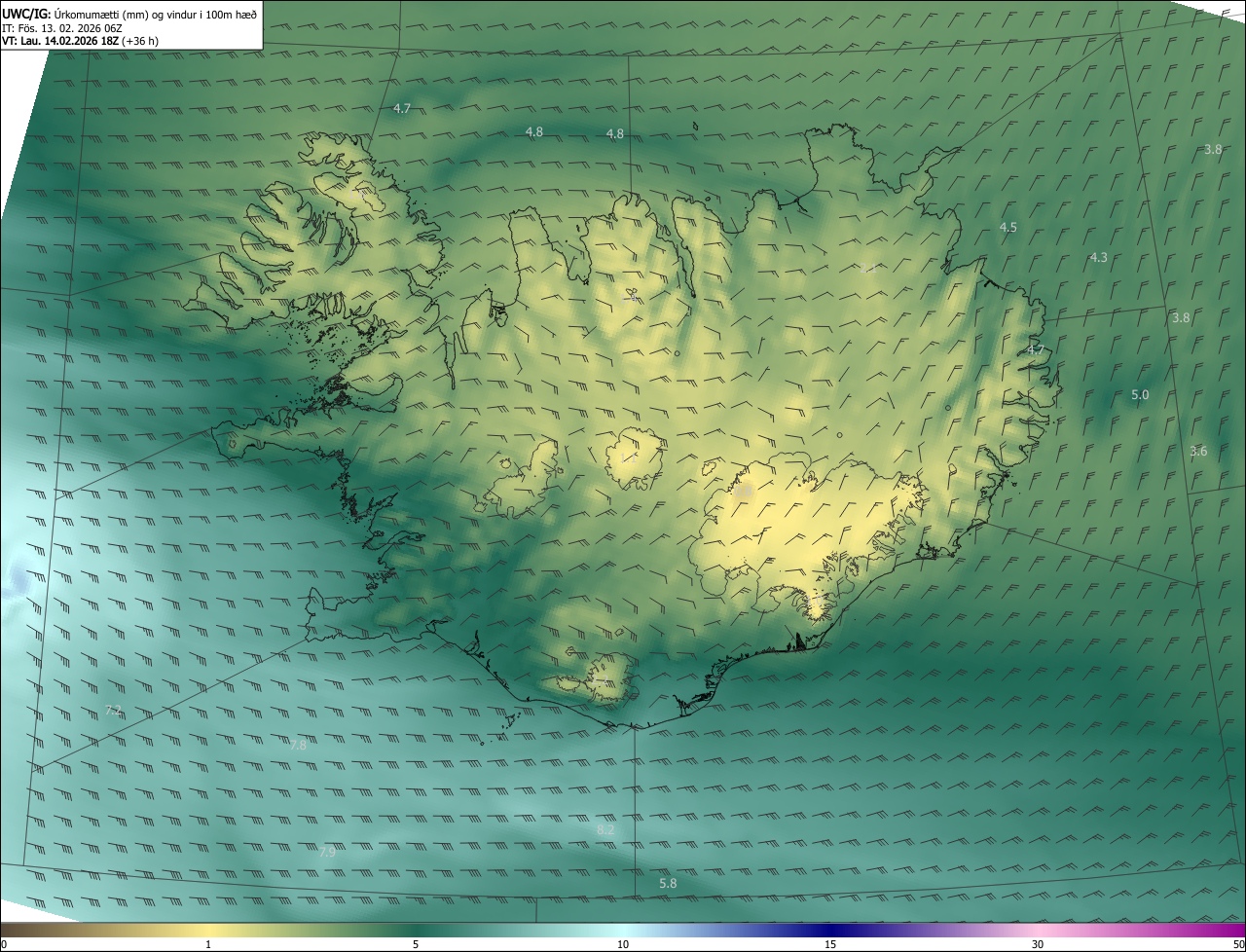The image size is (1246, 952).
Task: Click the colour scale tick label '50'
Action: pos(1238,944)
